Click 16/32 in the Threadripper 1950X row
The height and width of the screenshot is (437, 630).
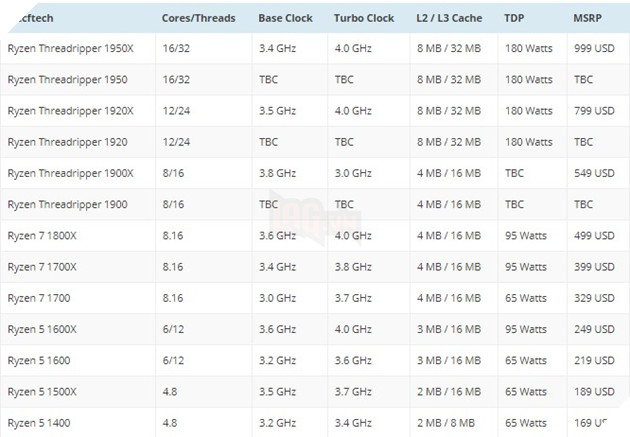pos(176,49)
